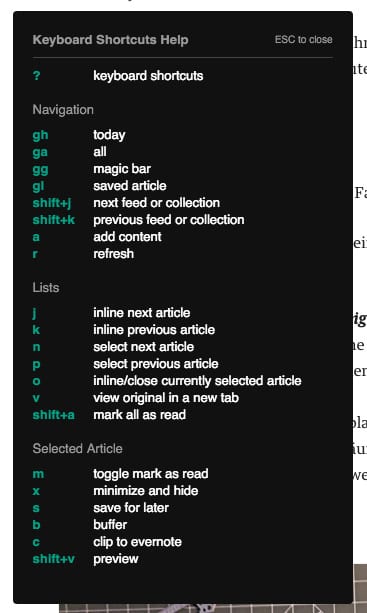367x613 pixels.
Task: Select 'toggle mark as read' entry
Action: tap(151, 474)
